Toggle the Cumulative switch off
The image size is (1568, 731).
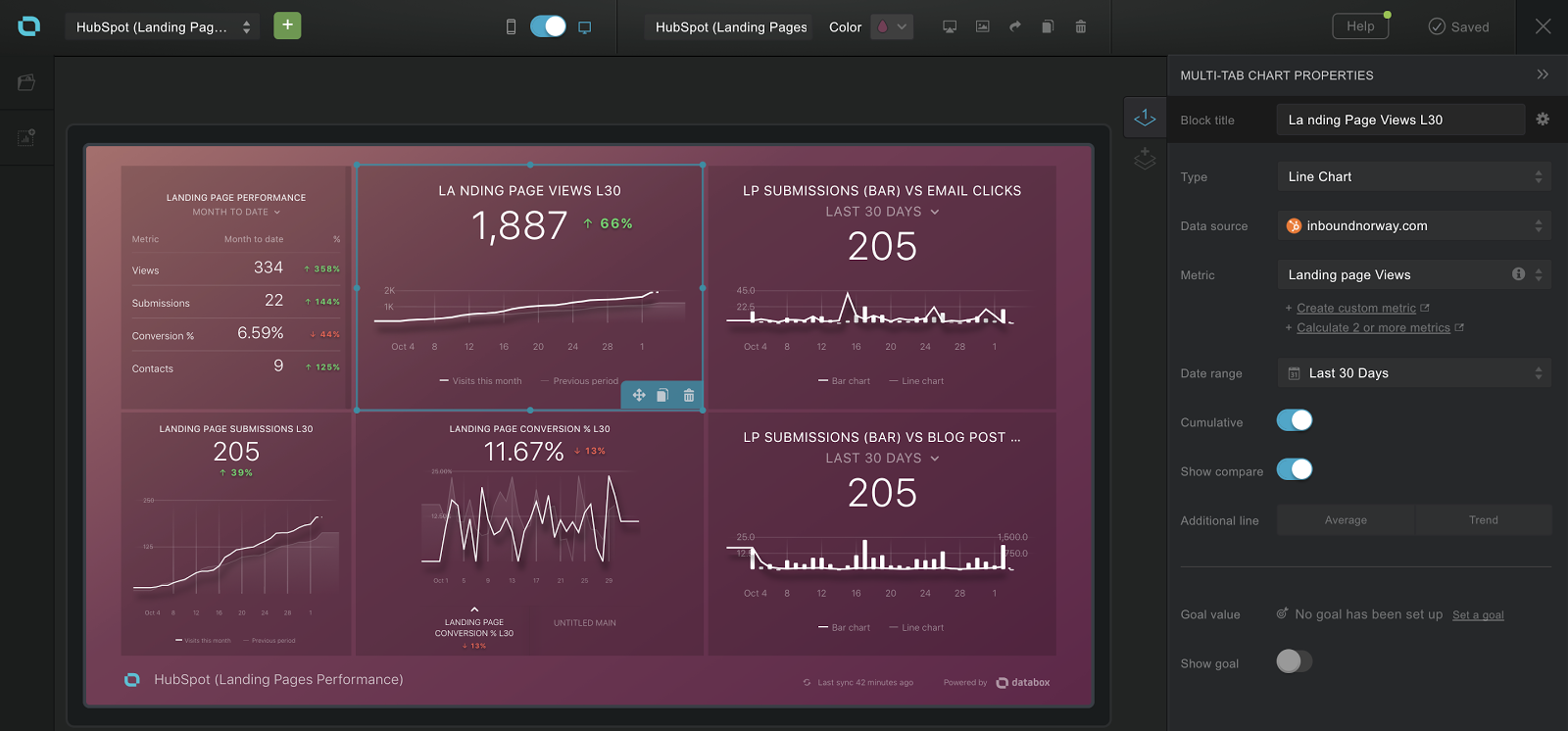point(1294,420)
